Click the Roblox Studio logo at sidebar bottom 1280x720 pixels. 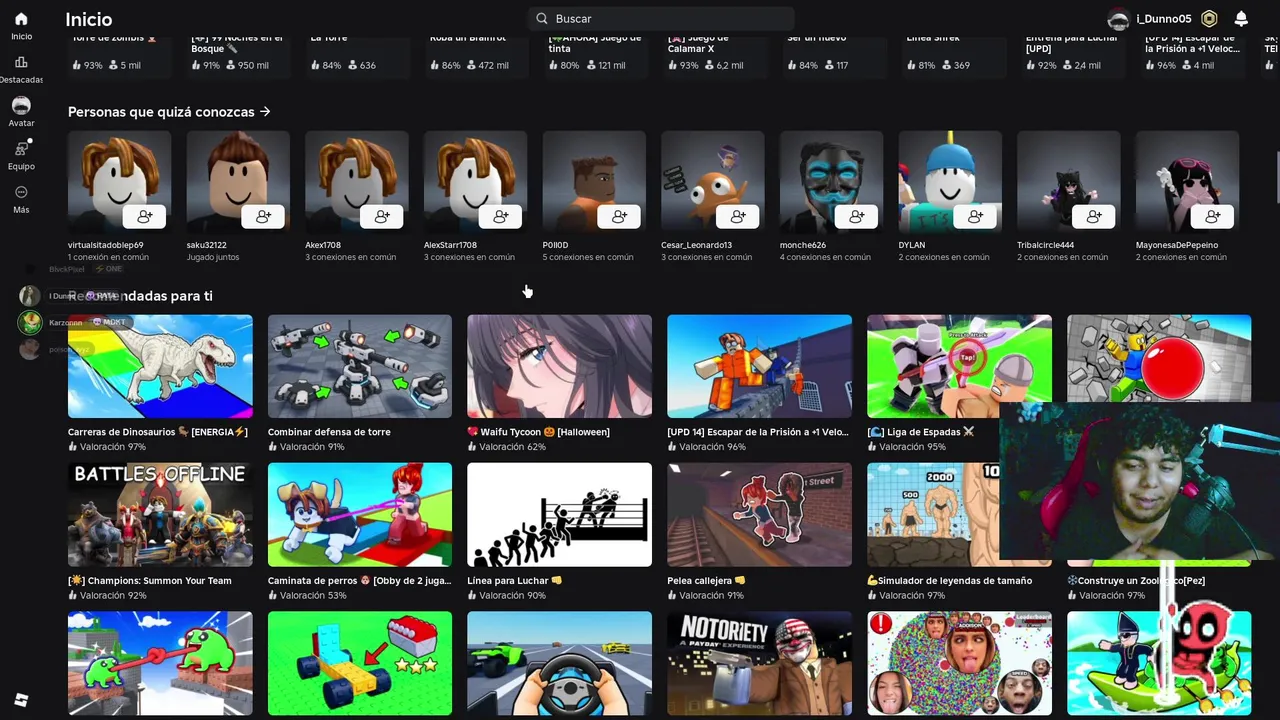pyautogui.click(x=21, y=700)
